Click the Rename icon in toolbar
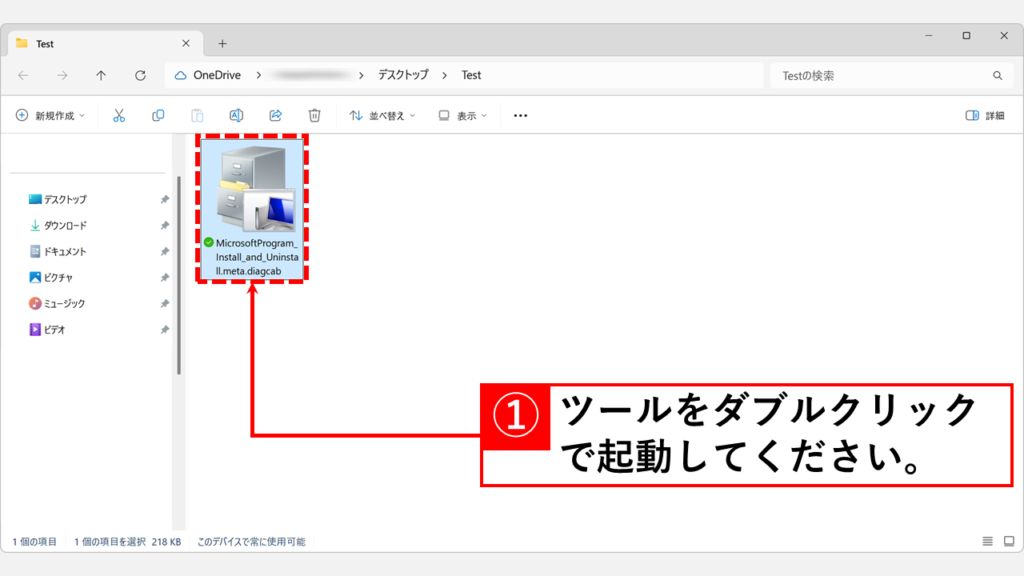 coord(236,116)
